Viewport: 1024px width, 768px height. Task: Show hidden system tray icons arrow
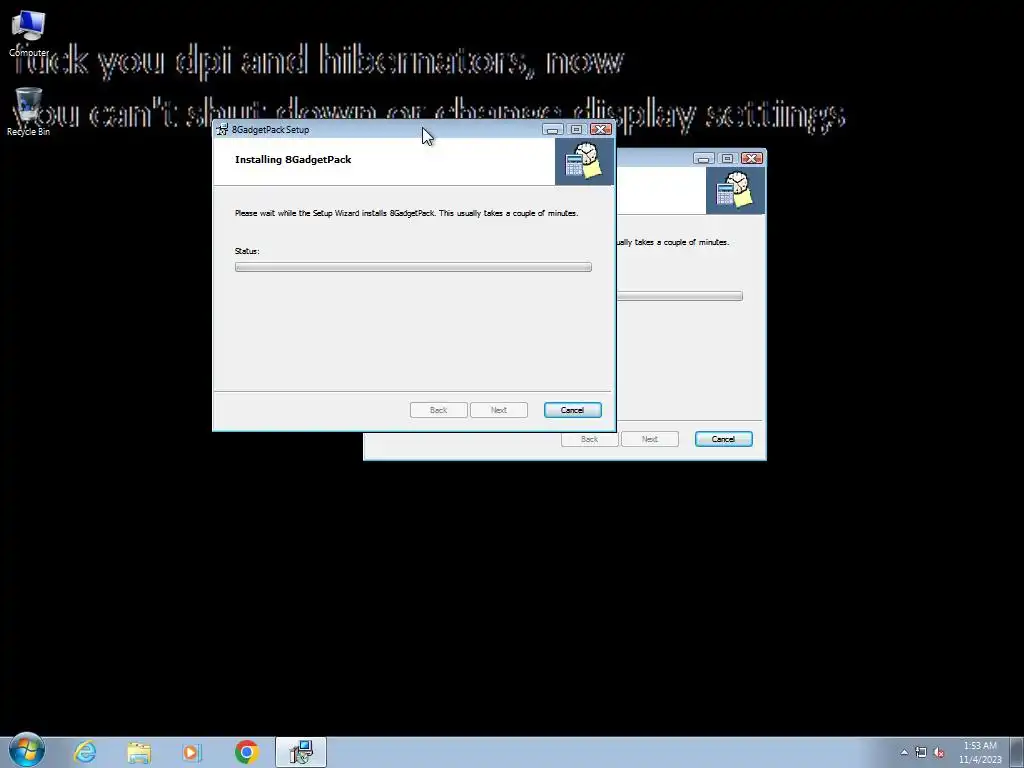pyautogui.click(x=904, y=752)
